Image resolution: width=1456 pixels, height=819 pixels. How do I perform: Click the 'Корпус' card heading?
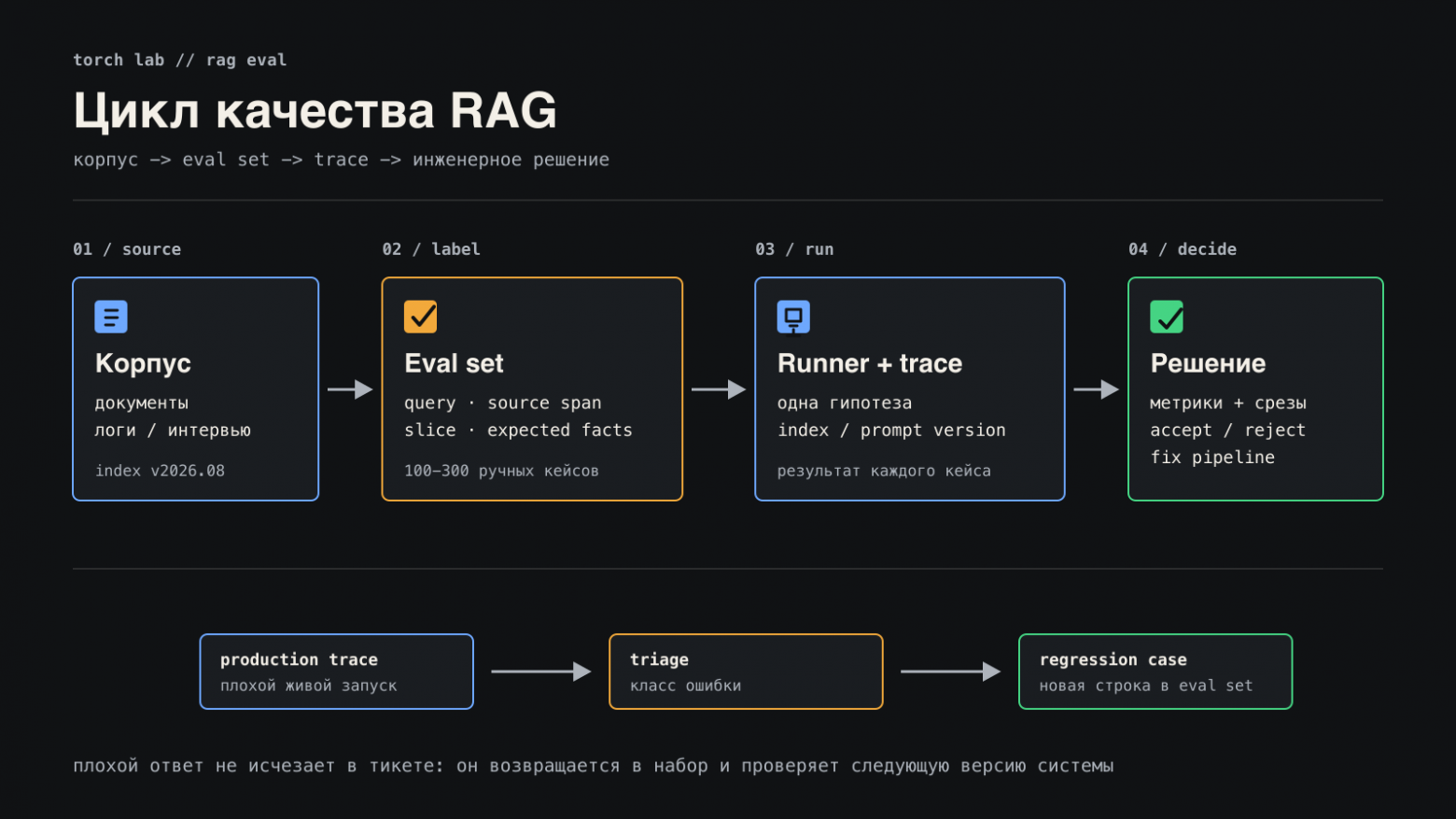click(143, 363)
